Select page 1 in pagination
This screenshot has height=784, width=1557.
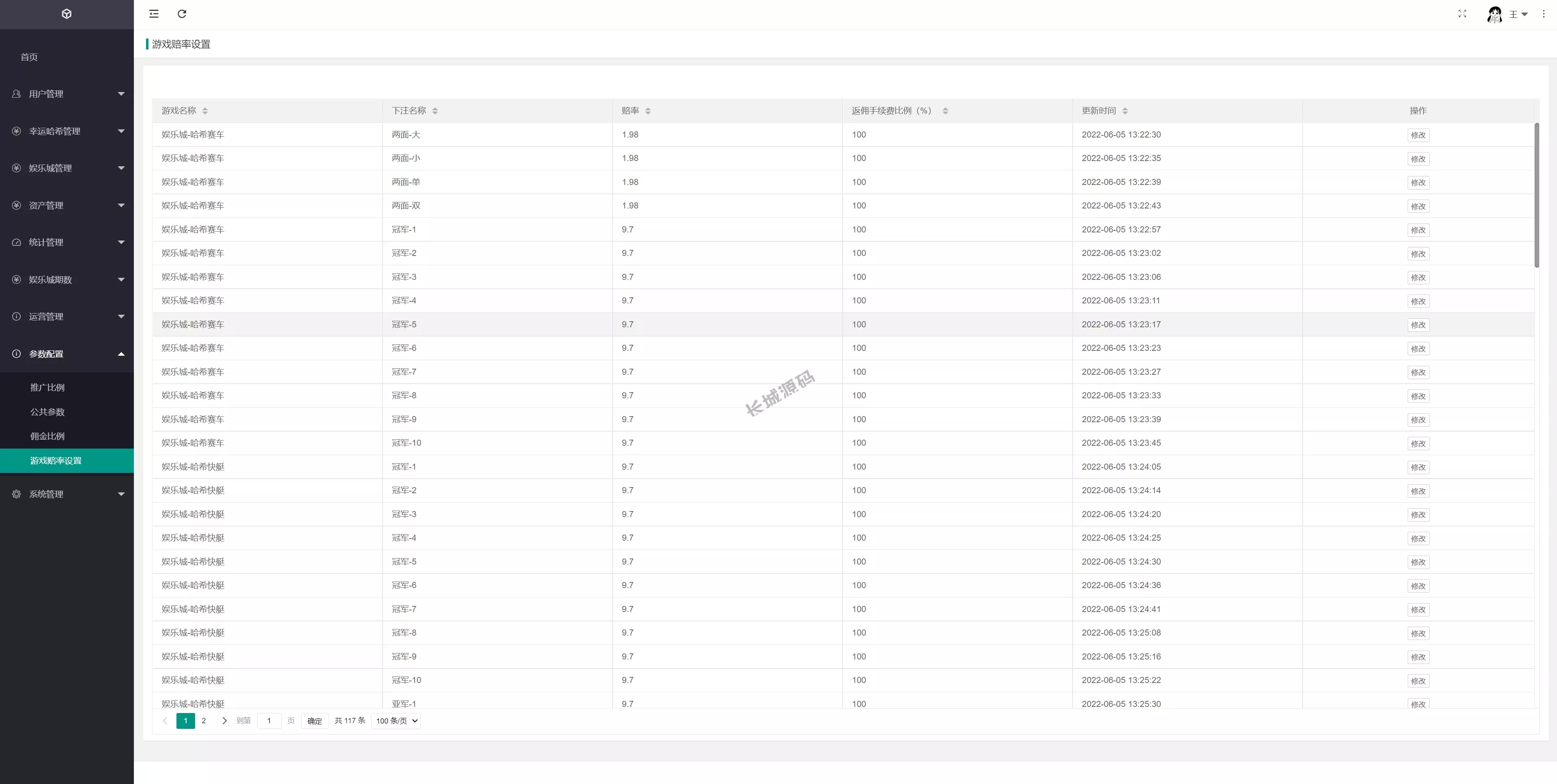[185, 721]
